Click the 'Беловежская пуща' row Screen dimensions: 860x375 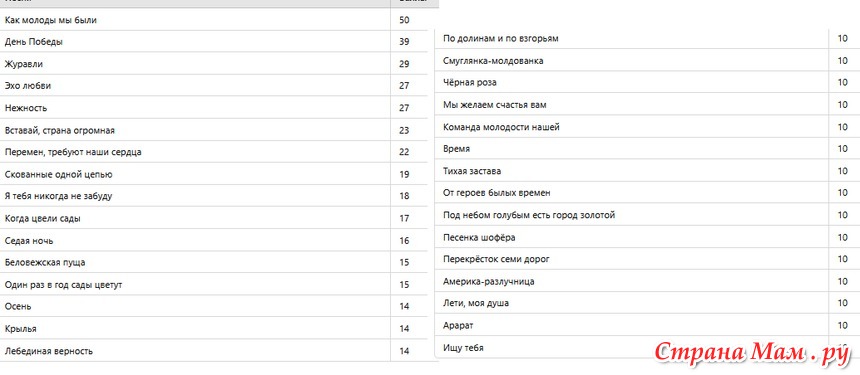pos(214,262)
